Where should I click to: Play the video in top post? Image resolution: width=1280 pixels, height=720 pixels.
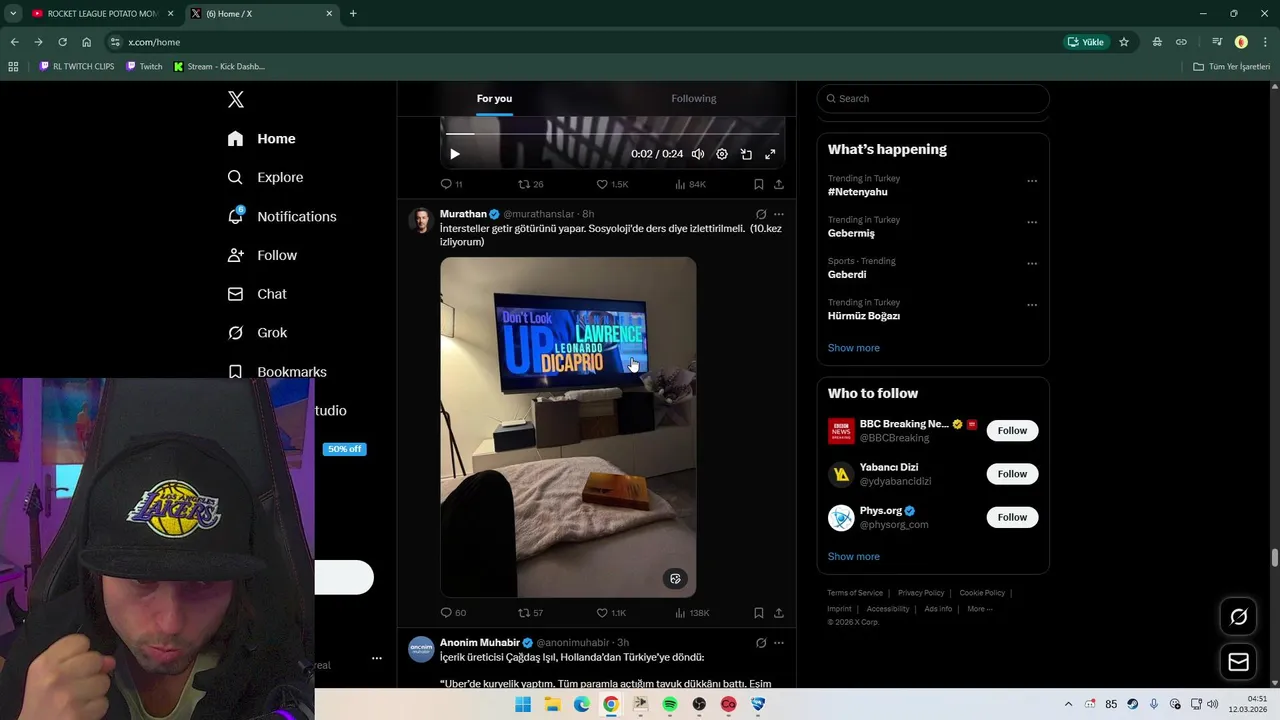(x=455, y=154)
